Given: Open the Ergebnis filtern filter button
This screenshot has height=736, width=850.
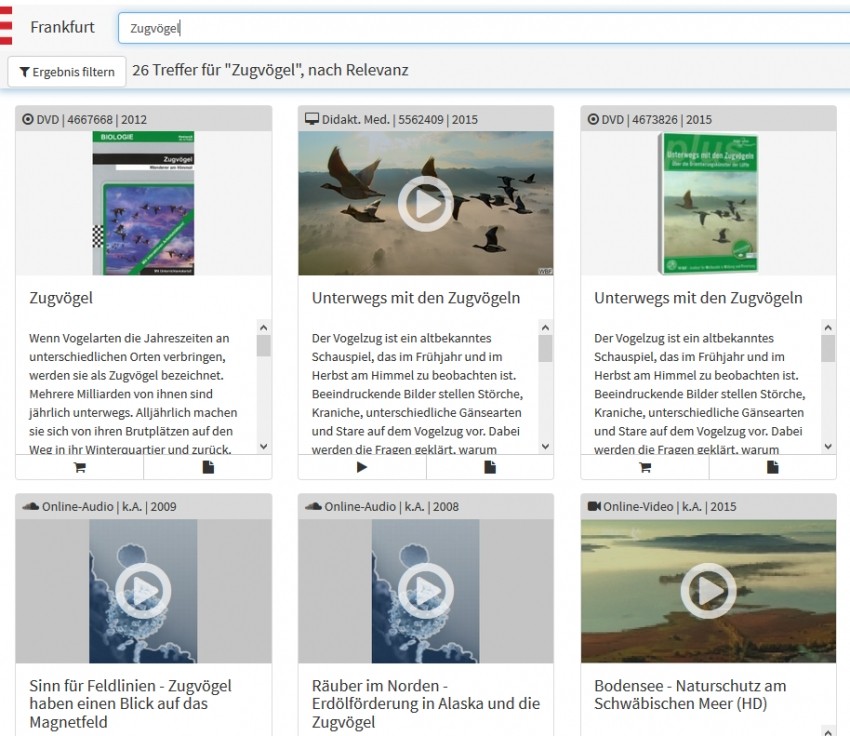Looking at the screenshot, I should 67,72.
